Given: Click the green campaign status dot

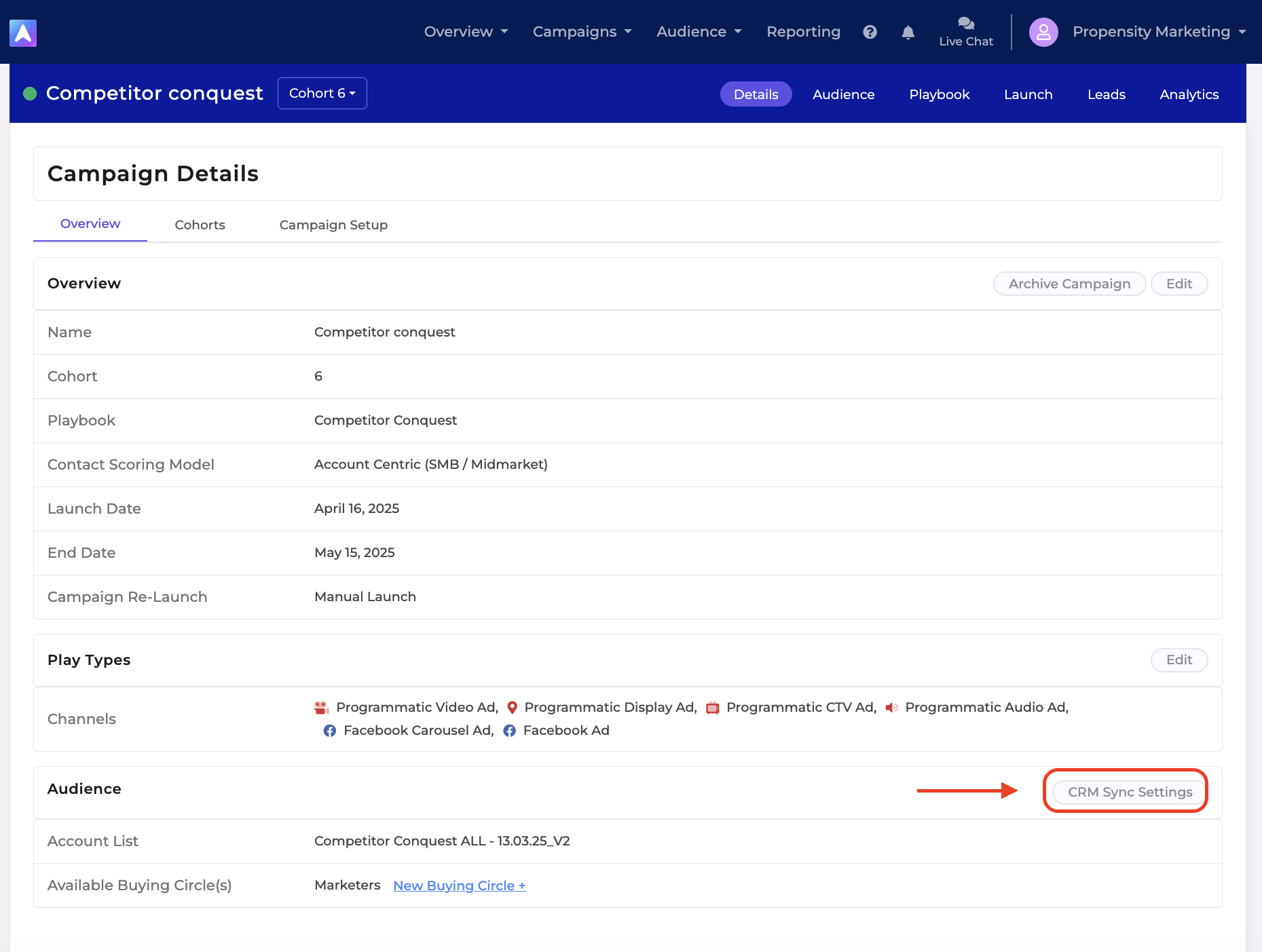Looking at the screenshot, I should pyautogui.click(x=30, y=94).
